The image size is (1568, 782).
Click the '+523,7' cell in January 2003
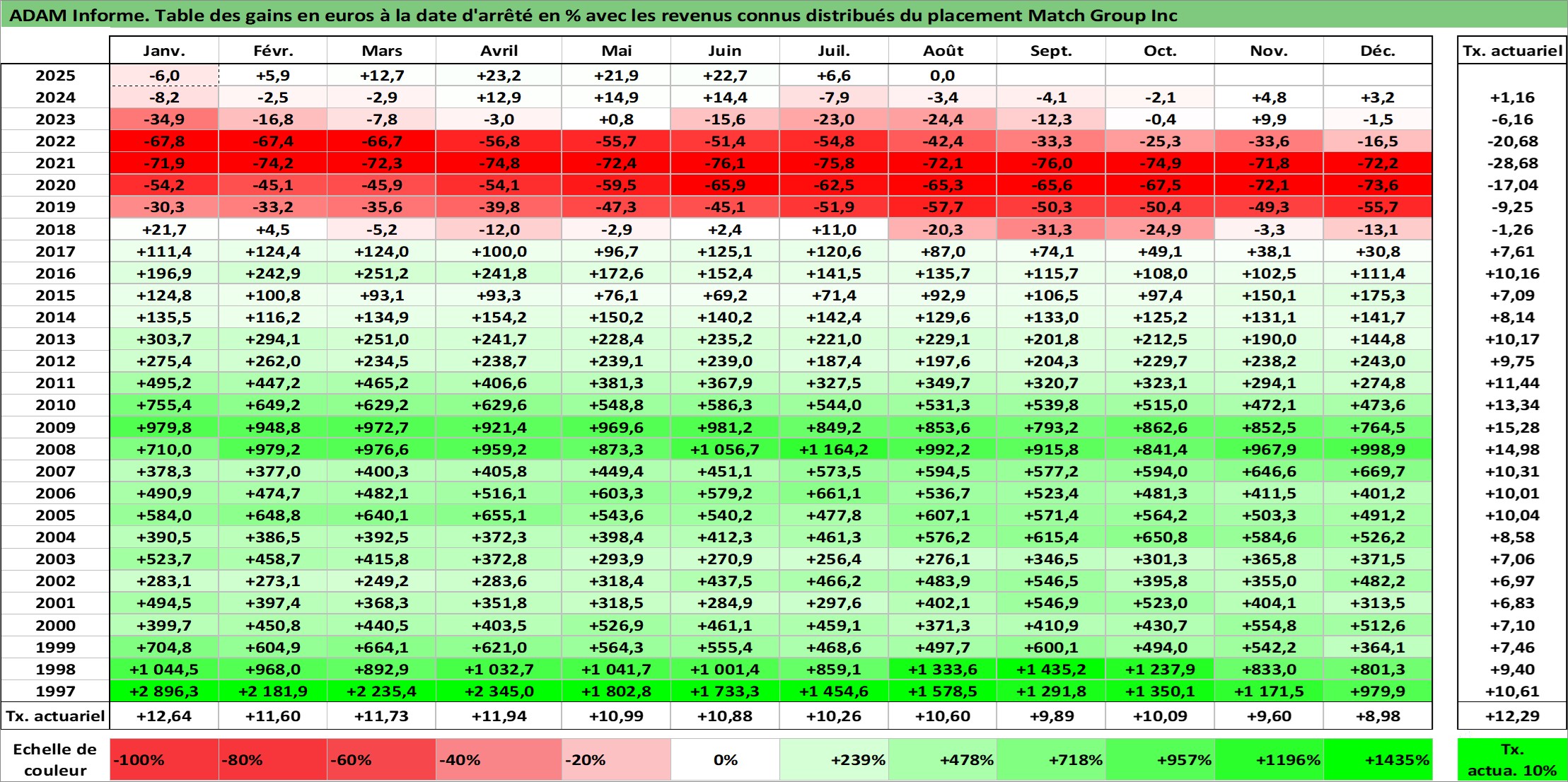[164, 559]
